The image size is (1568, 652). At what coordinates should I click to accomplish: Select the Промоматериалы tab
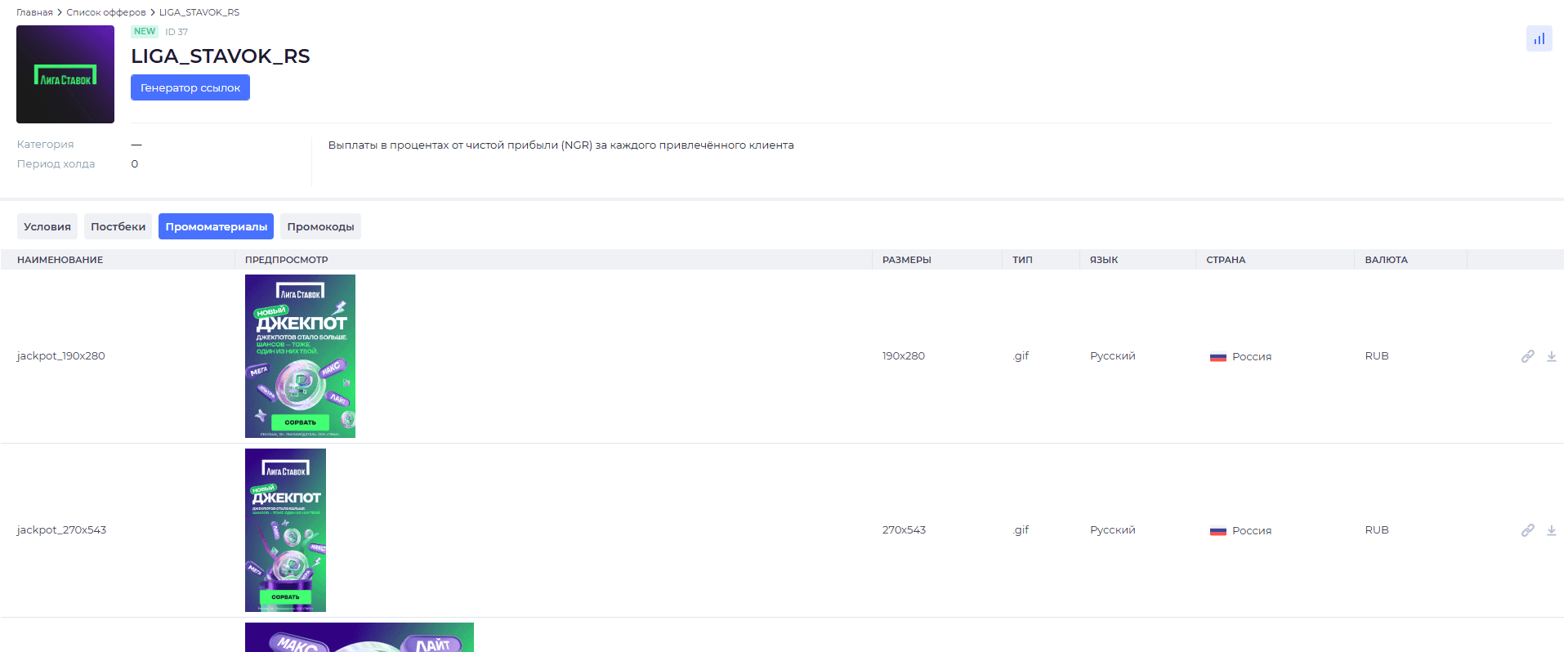tap(216, 226)
